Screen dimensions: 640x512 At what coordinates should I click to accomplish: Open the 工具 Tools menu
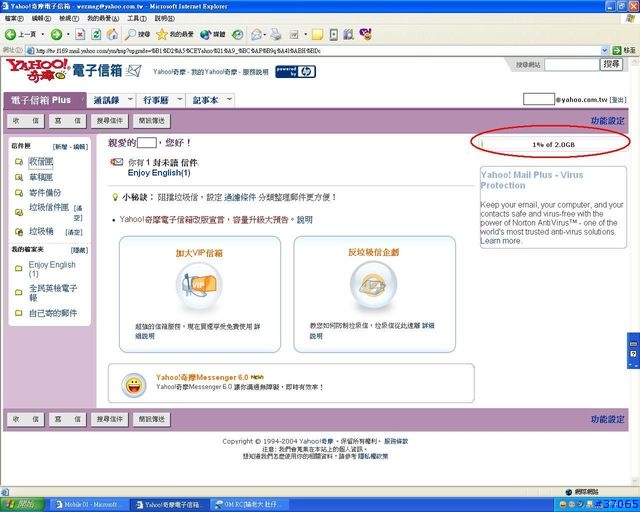click(x=137, y=18)
